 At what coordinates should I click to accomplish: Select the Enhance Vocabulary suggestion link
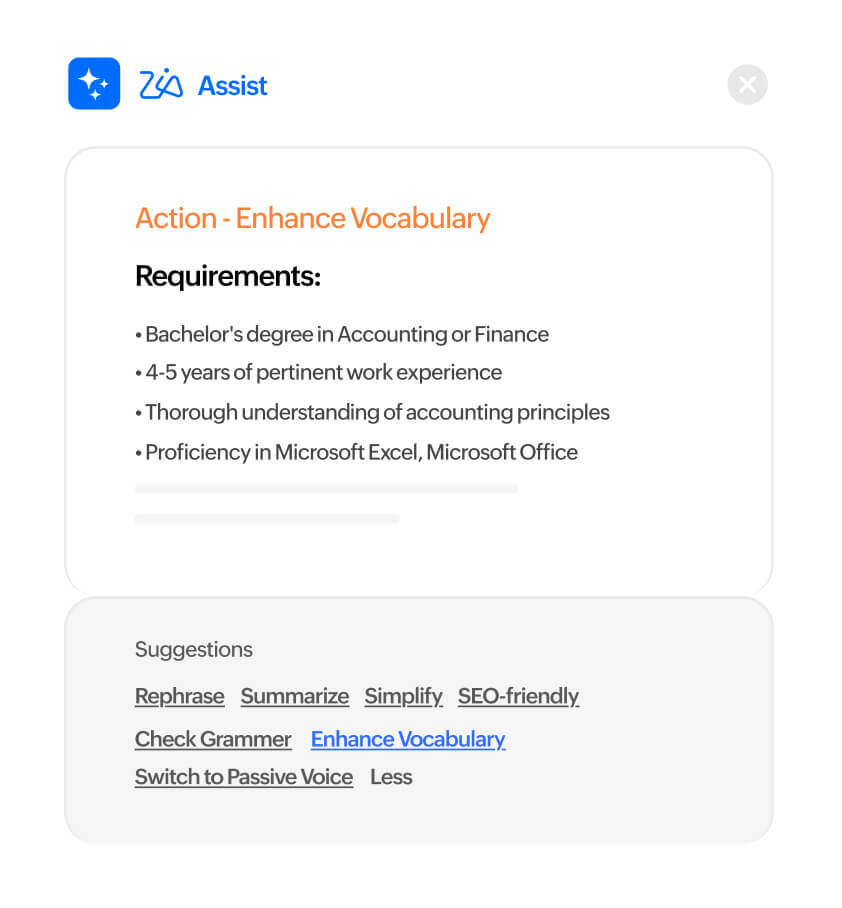tap(408, 739)
